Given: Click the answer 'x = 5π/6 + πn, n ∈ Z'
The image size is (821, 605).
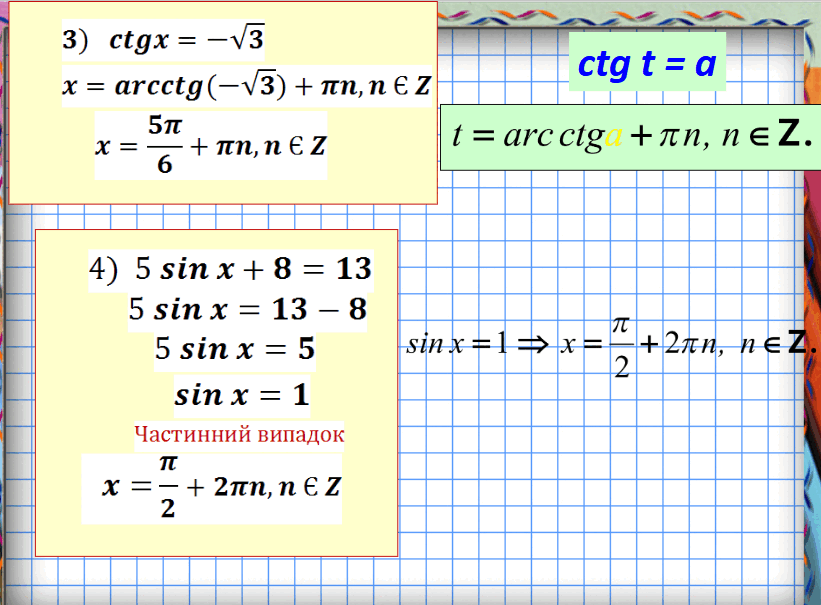Looking at the screenshot, I should tap(210, 145).
